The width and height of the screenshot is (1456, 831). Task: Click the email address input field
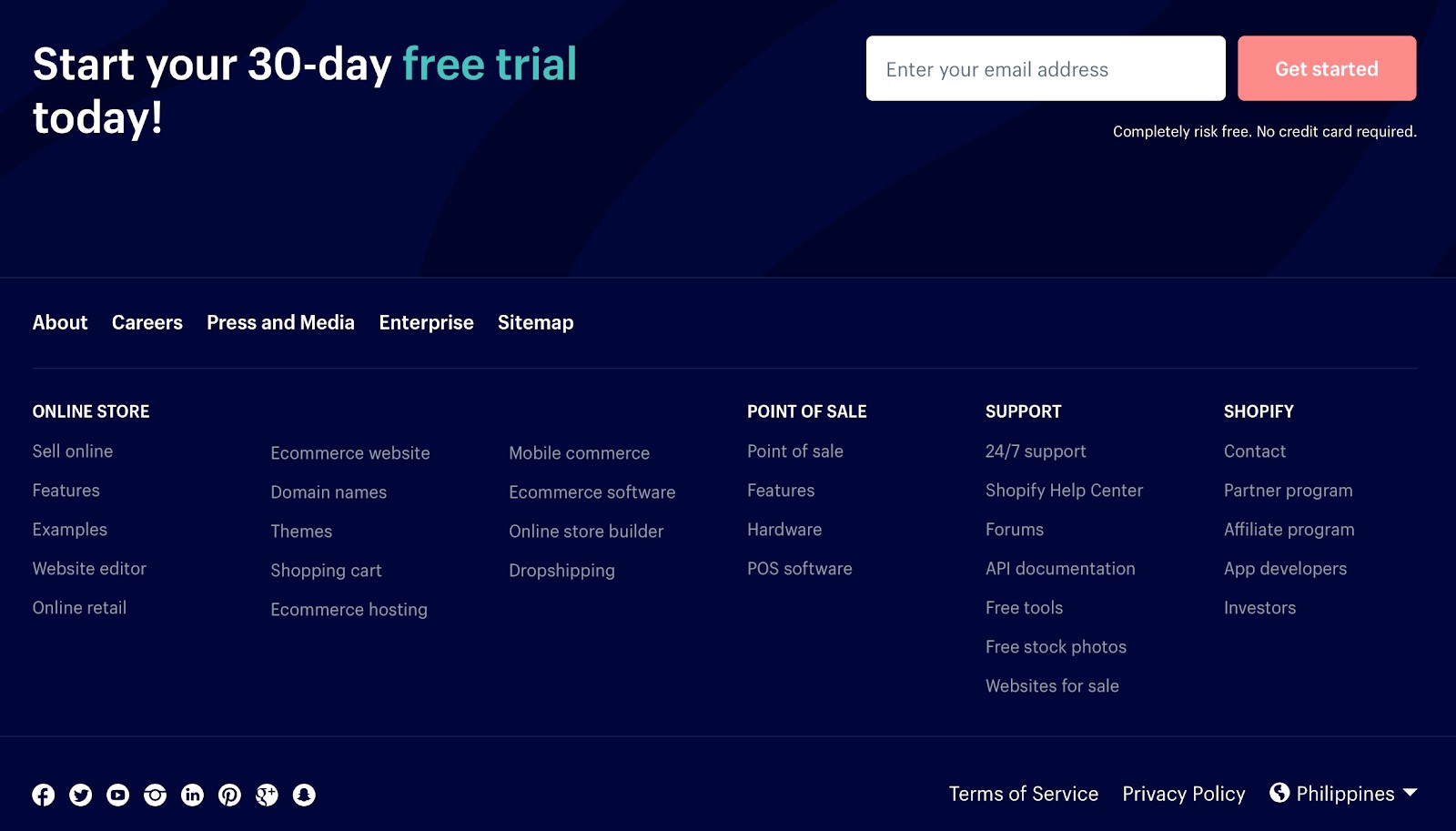pyautogui.click(x=1046, y=68)
